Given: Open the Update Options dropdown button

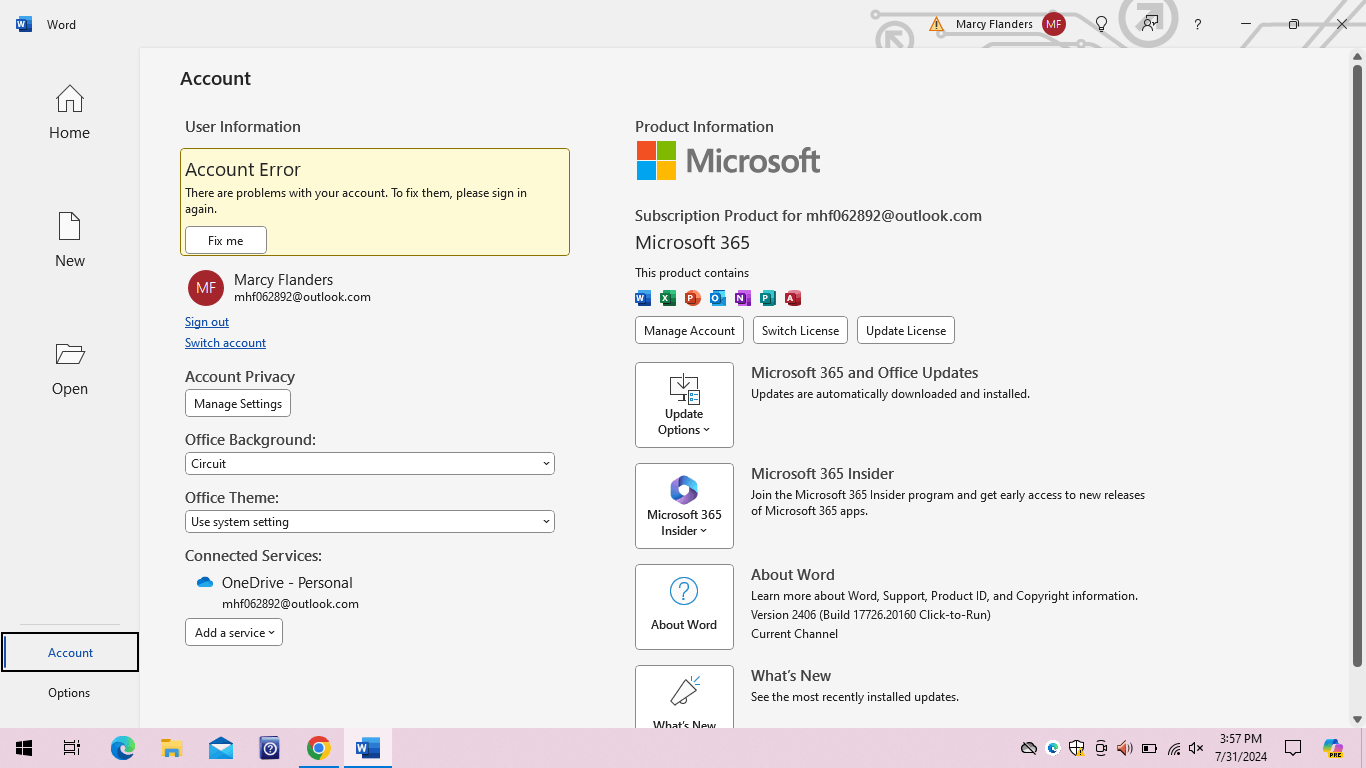Looking at the screenshot, I should click(x=684, y=405).
